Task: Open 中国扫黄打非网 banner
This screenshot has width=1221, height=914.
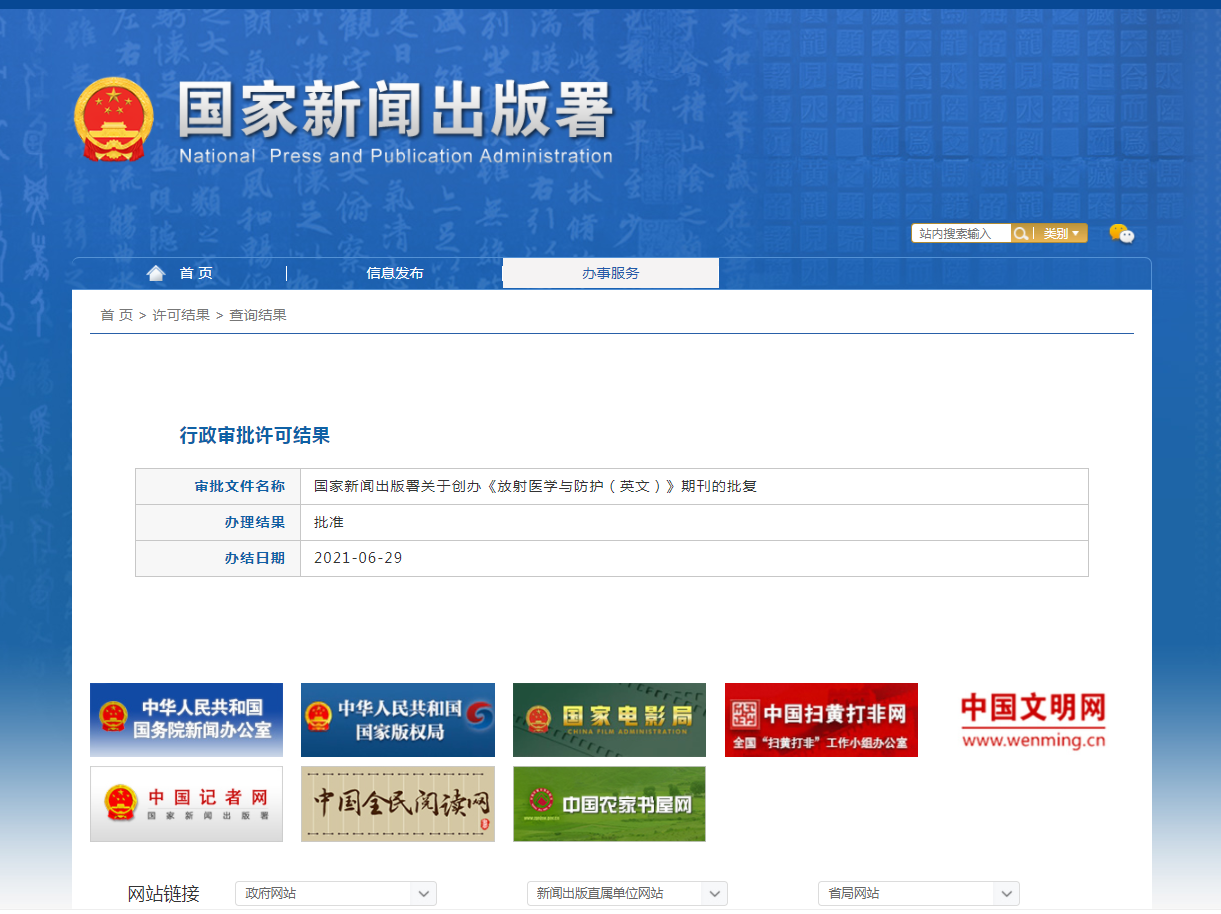Action: click(821, 720)
